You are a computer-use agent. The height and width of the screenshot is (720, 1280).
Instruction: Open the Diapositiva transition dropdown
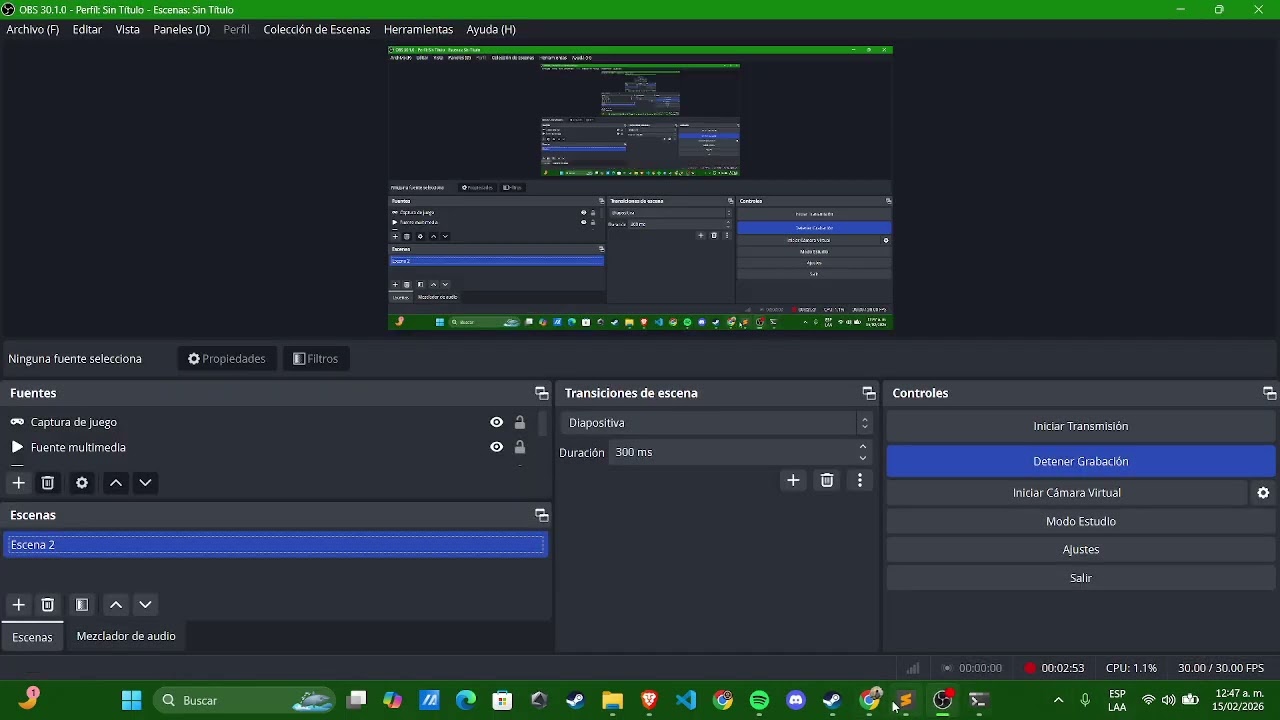pyautogui.click(x=716, y=423)
